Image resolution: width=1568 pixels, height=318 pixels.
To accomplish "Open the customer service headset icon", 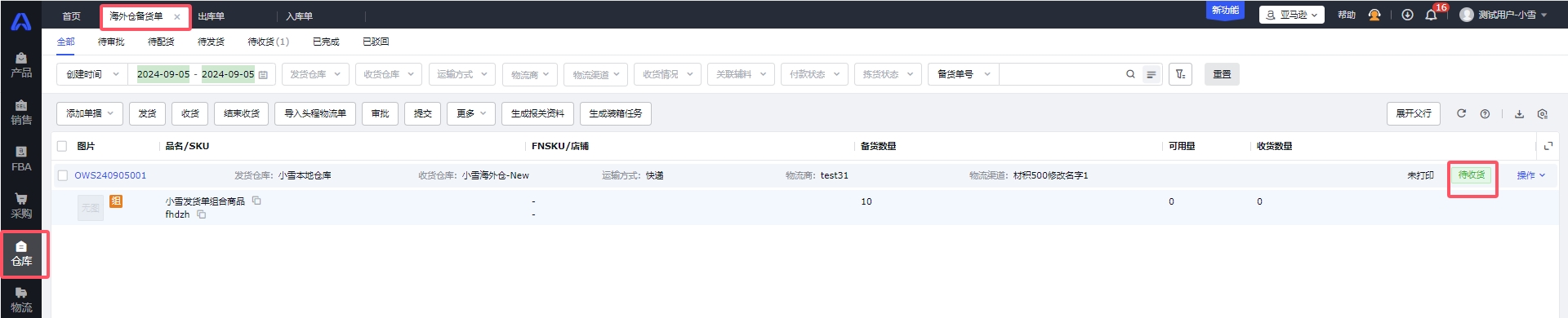I will [1374, 15].
